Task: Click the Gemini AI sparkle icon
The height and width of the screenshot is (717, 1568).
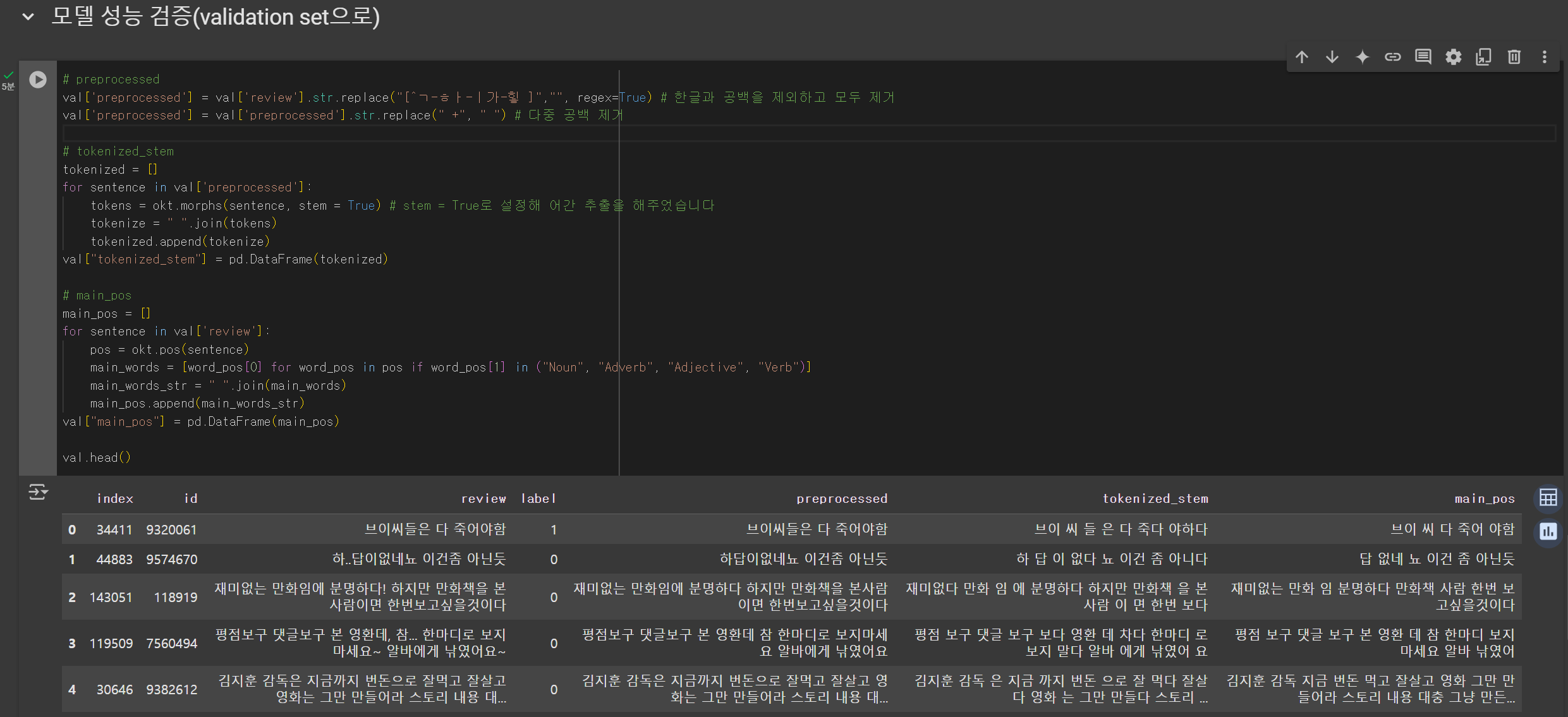Action: pos(1362,57)
